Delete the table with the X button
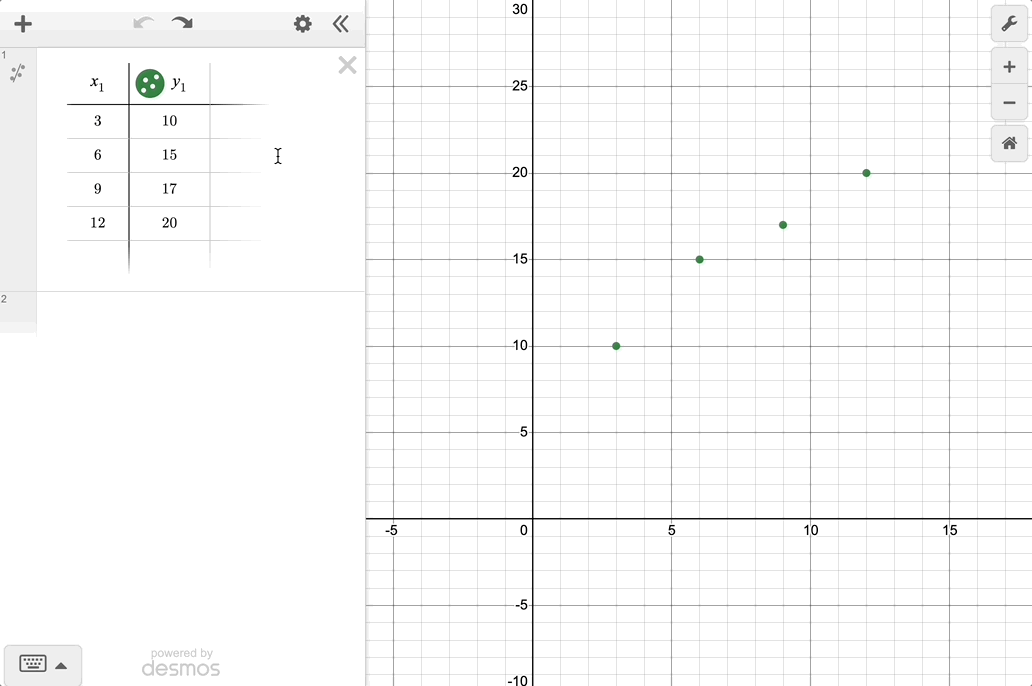Screen dimensions: 1032x686 click(x=347, y=66)
